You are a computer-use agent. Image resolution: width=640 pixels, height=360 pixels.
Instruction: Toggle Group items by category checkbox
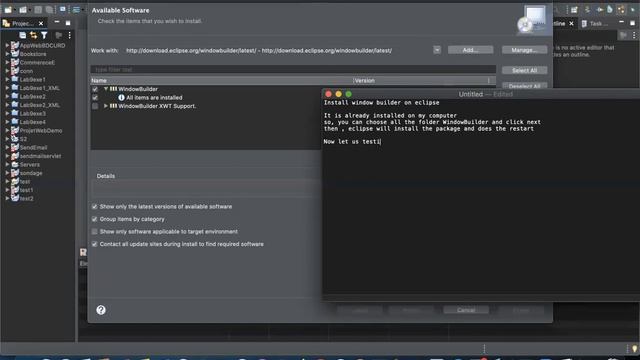tap(95, 219)
